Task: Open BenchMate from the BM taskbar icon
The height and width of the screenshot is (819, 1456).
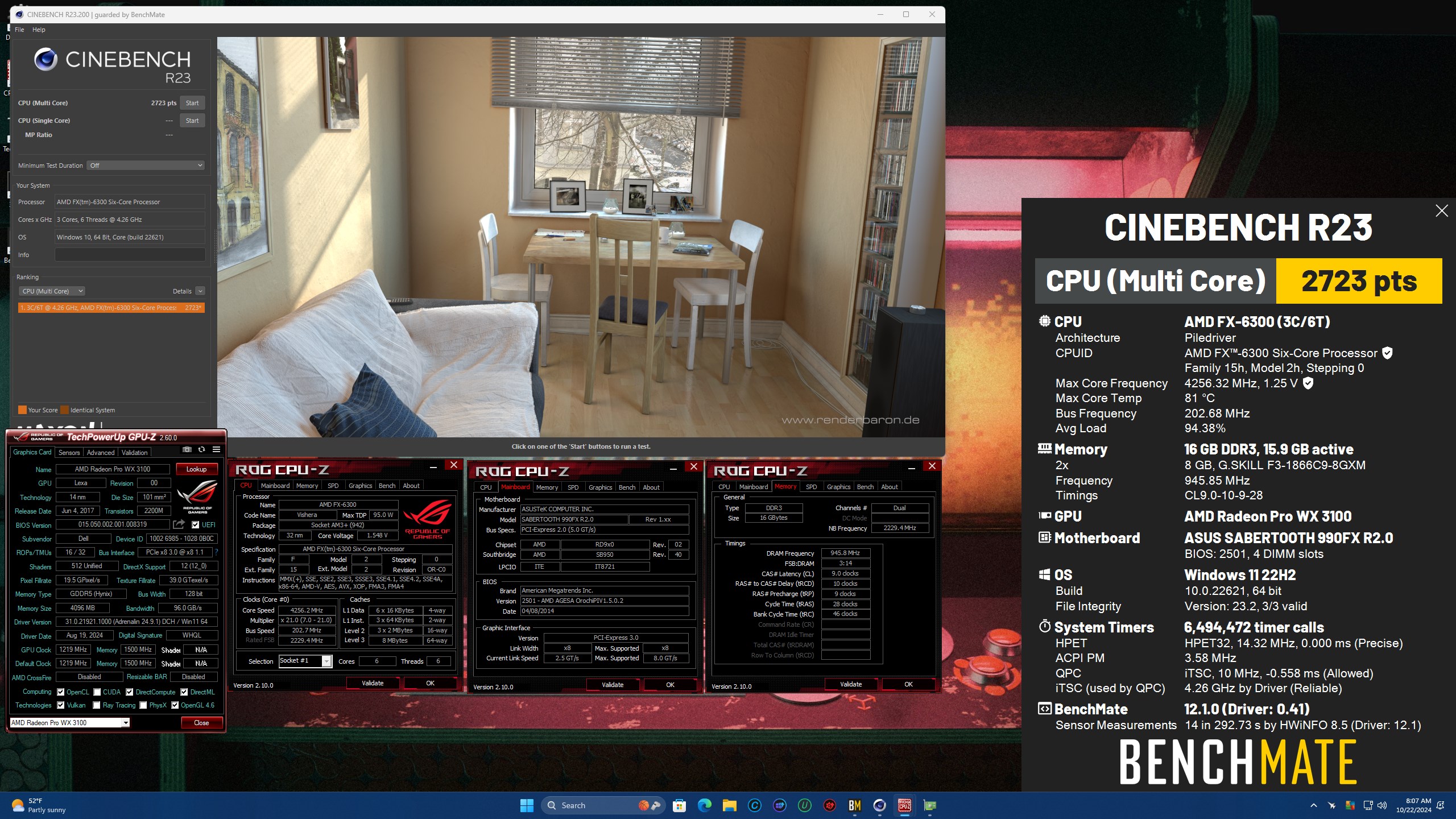Action: [854, 805]
